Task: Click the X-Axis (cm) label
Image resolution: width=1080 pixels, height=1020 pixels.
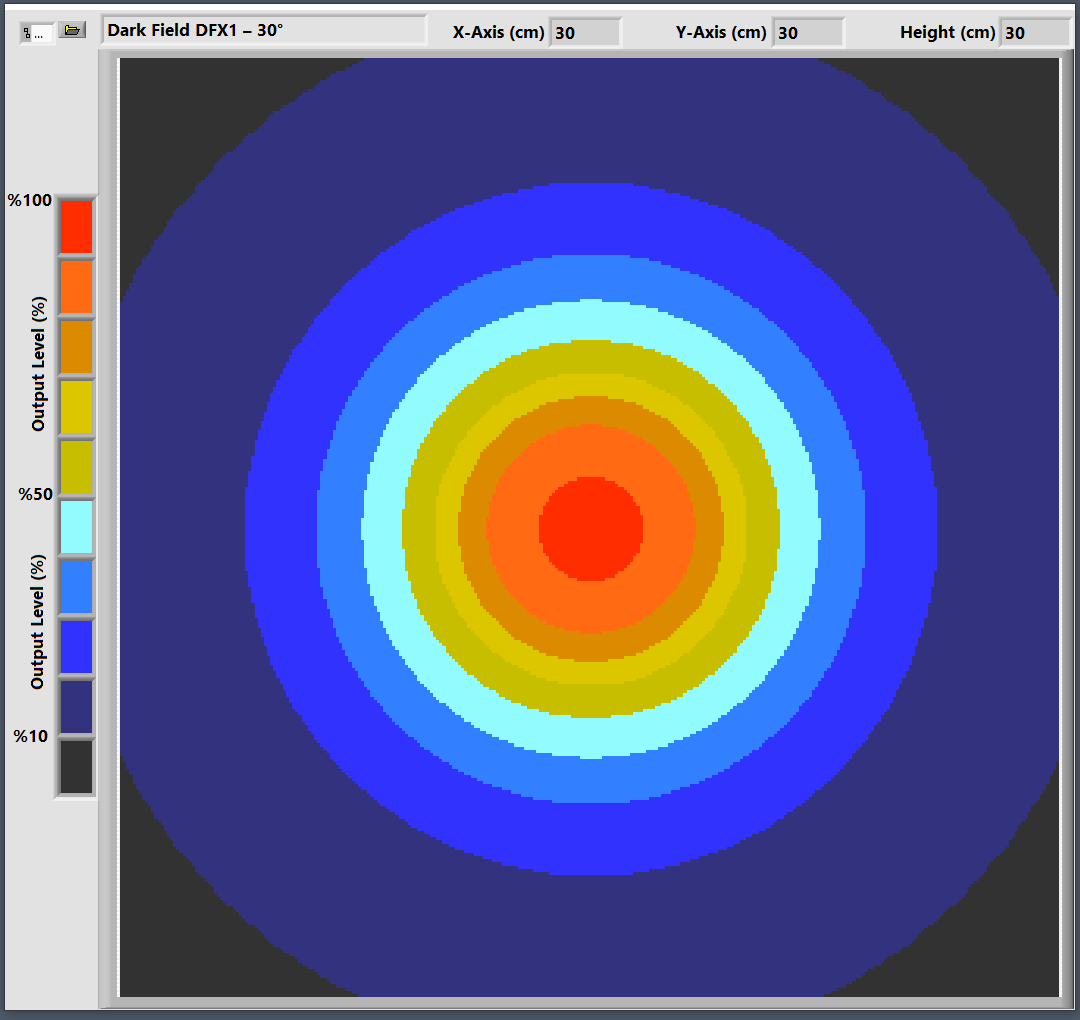Action: [x=498, y=32]
